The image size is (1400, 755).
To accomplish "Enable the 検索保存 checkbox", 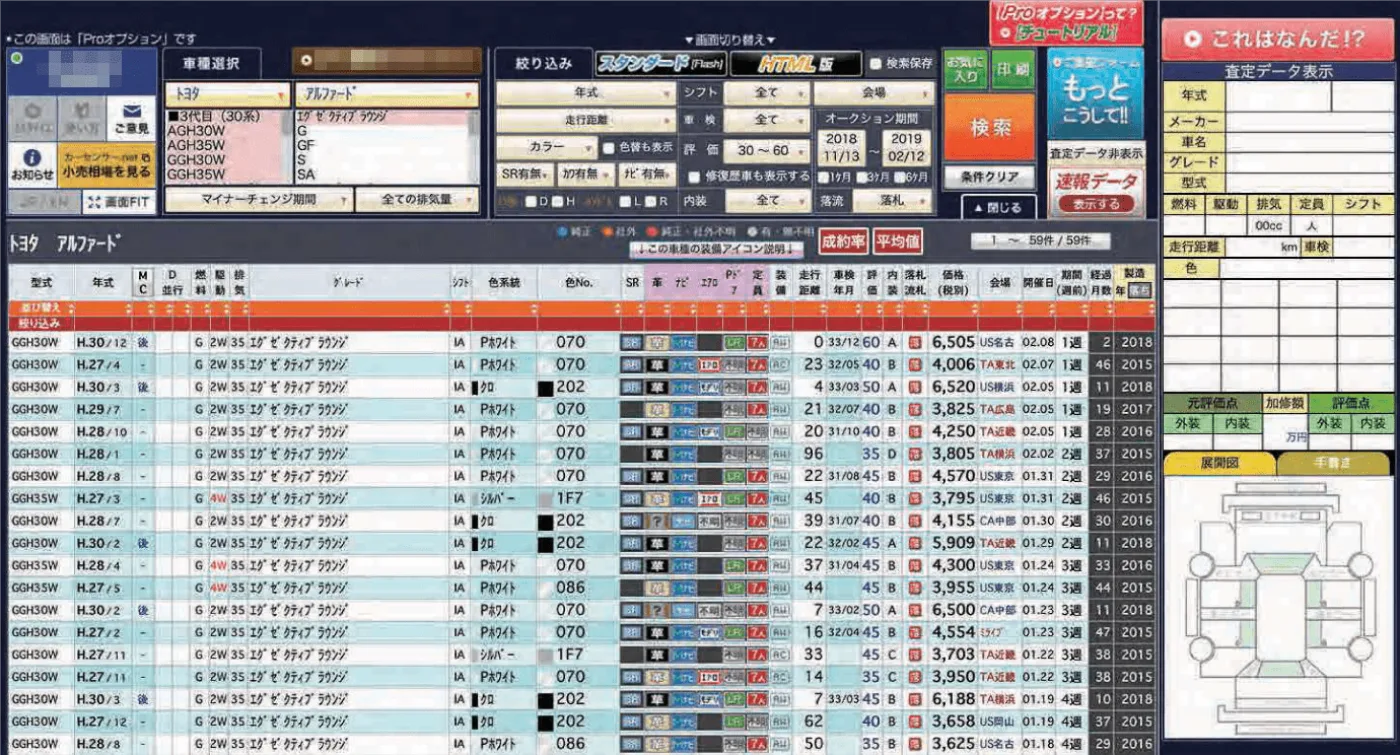I will [876, 64].
